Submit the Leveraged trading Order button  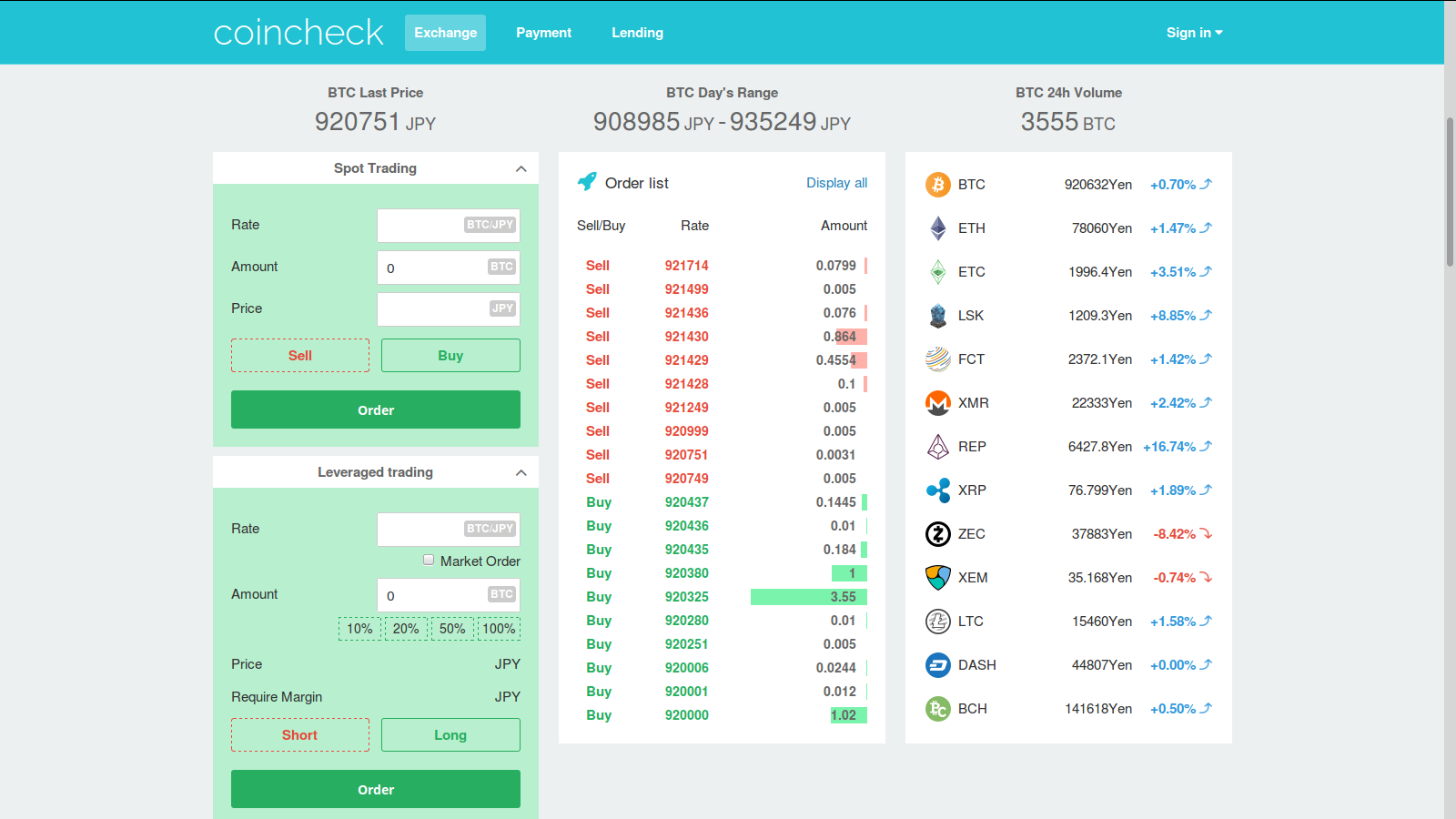click(x=376, y=789)
